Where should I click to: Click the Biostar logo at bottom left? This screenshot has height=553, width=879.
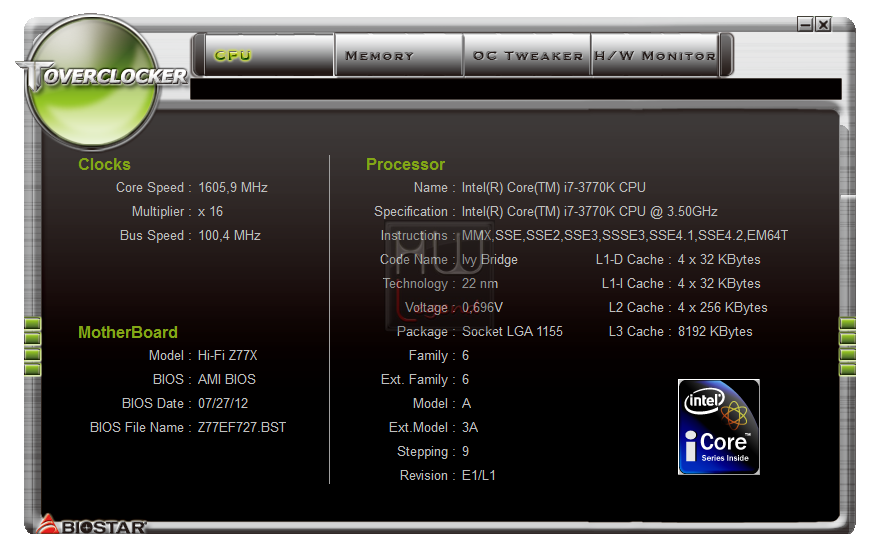[x=91, y=524]
